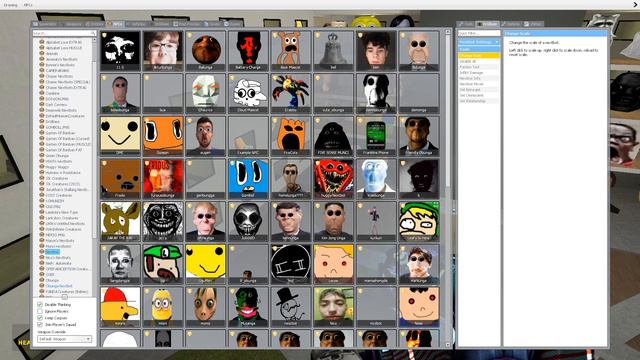
Task: Pick the FIVE SENSE MUNCI black blob
Action: click(333, 136)
